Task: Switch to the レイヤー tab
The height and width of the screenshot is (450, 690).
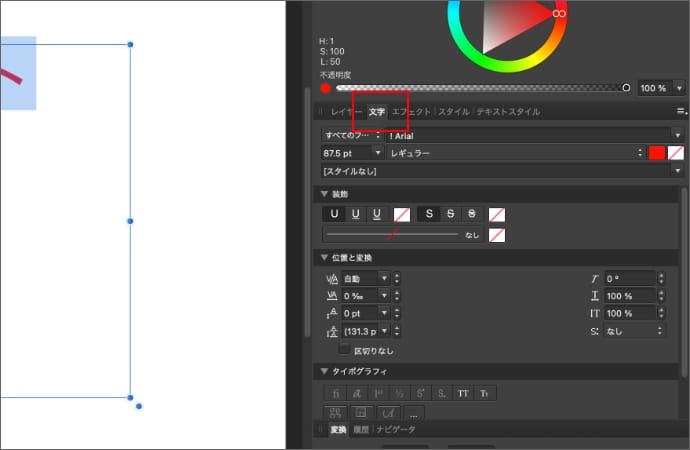Action: click(346, 112)
